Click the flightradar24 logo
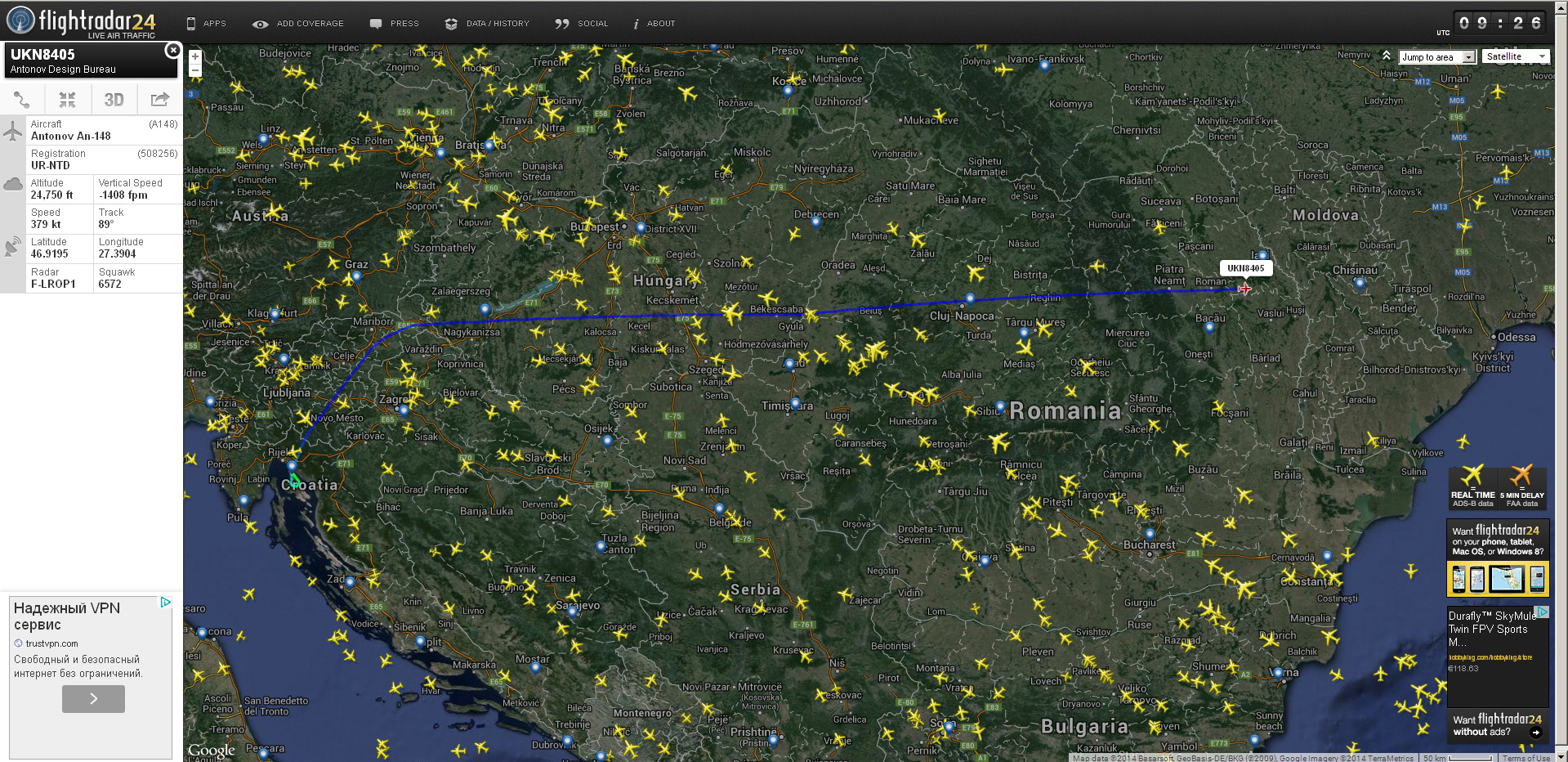The height and width of the screenshot is (762, 1568). [x=80, y=21]
